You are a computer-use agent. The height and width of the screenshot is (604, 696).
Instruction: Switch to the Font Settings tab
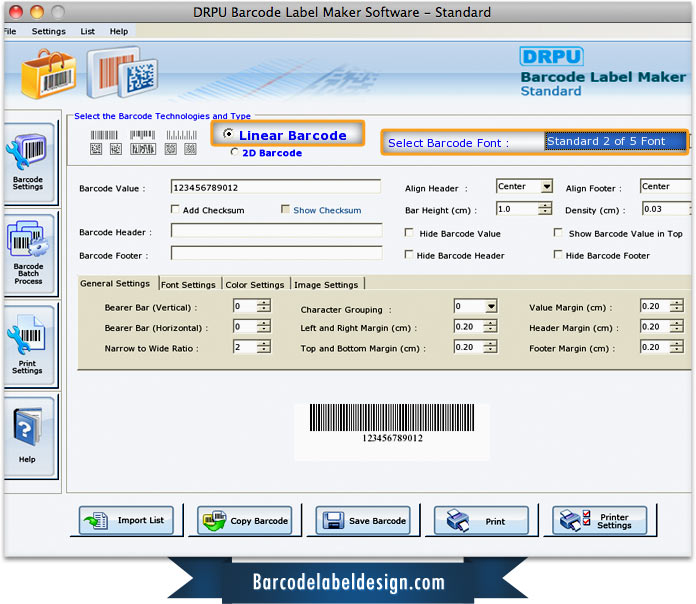[188, 284]
